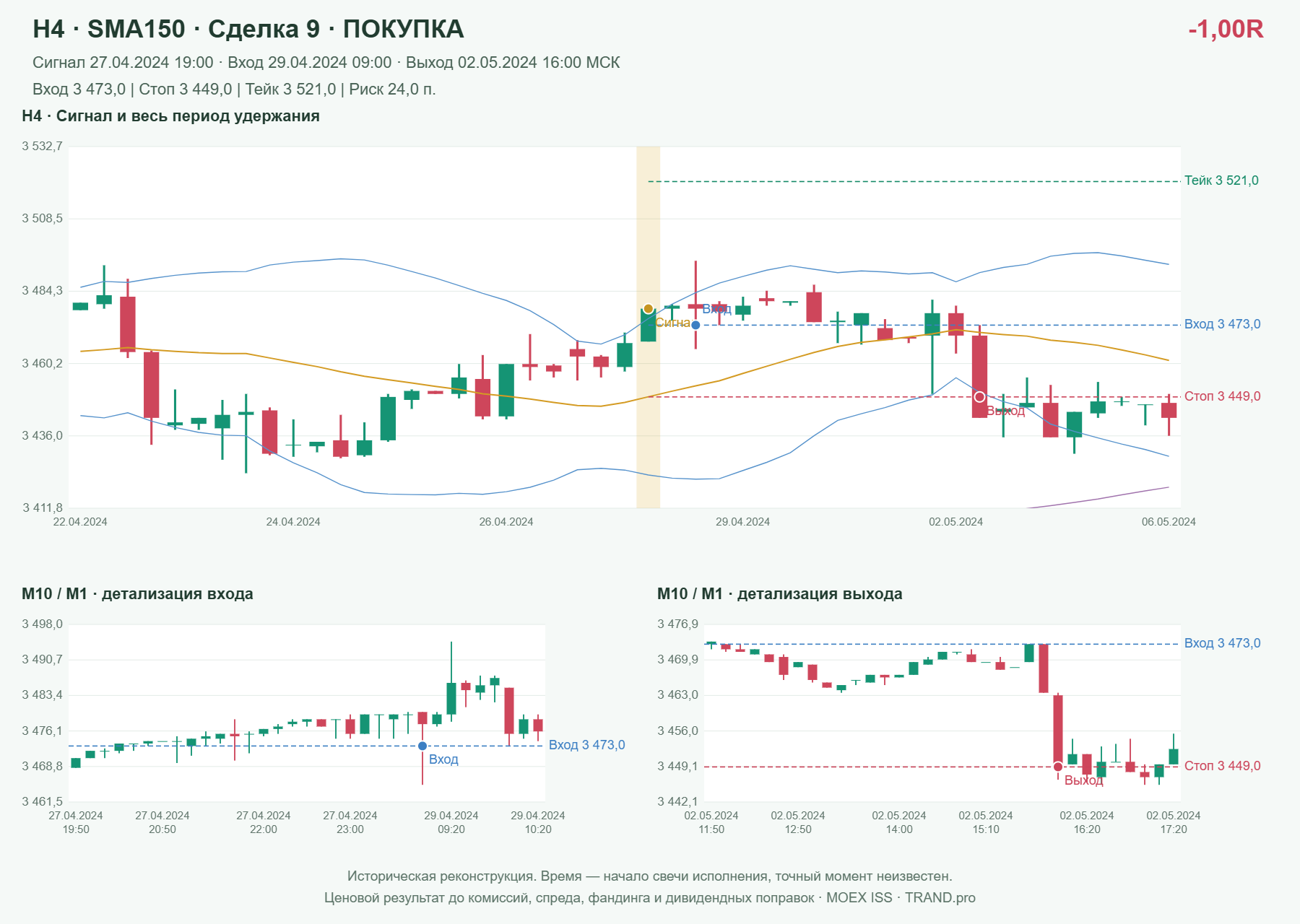This screenshot has width=1300, height=924.
Task: Click heading 'M10 / M1 · детализация выхода'
Action: (780, 594)
